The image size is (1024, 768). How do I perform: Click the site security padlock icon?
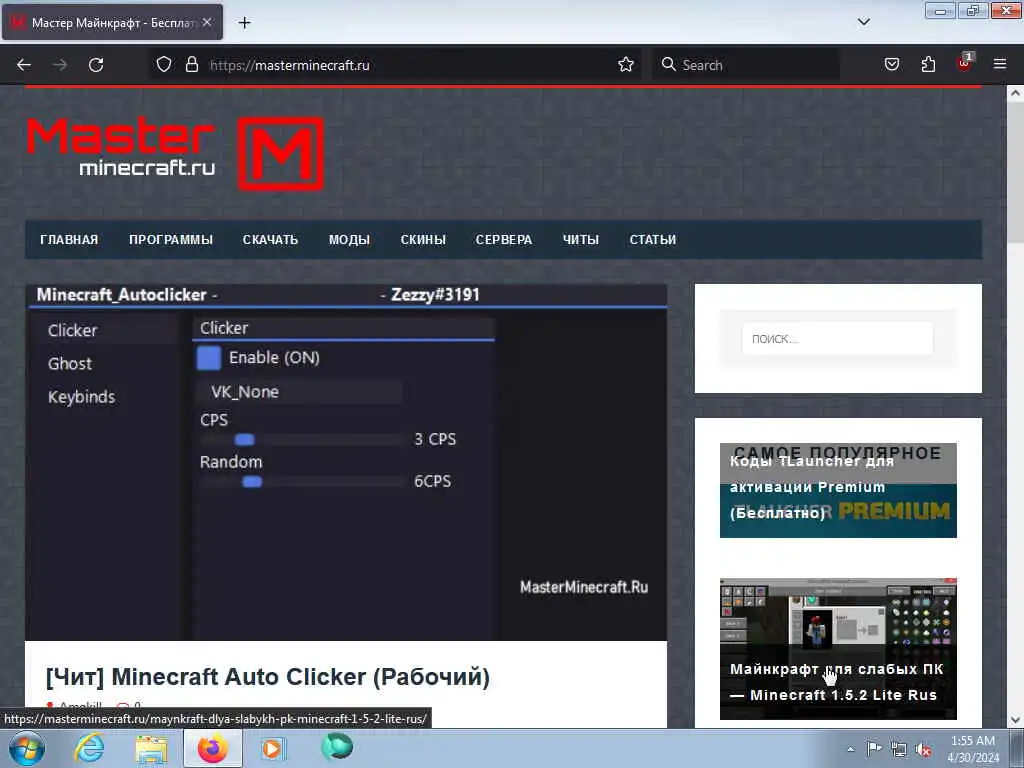(191, 64)
